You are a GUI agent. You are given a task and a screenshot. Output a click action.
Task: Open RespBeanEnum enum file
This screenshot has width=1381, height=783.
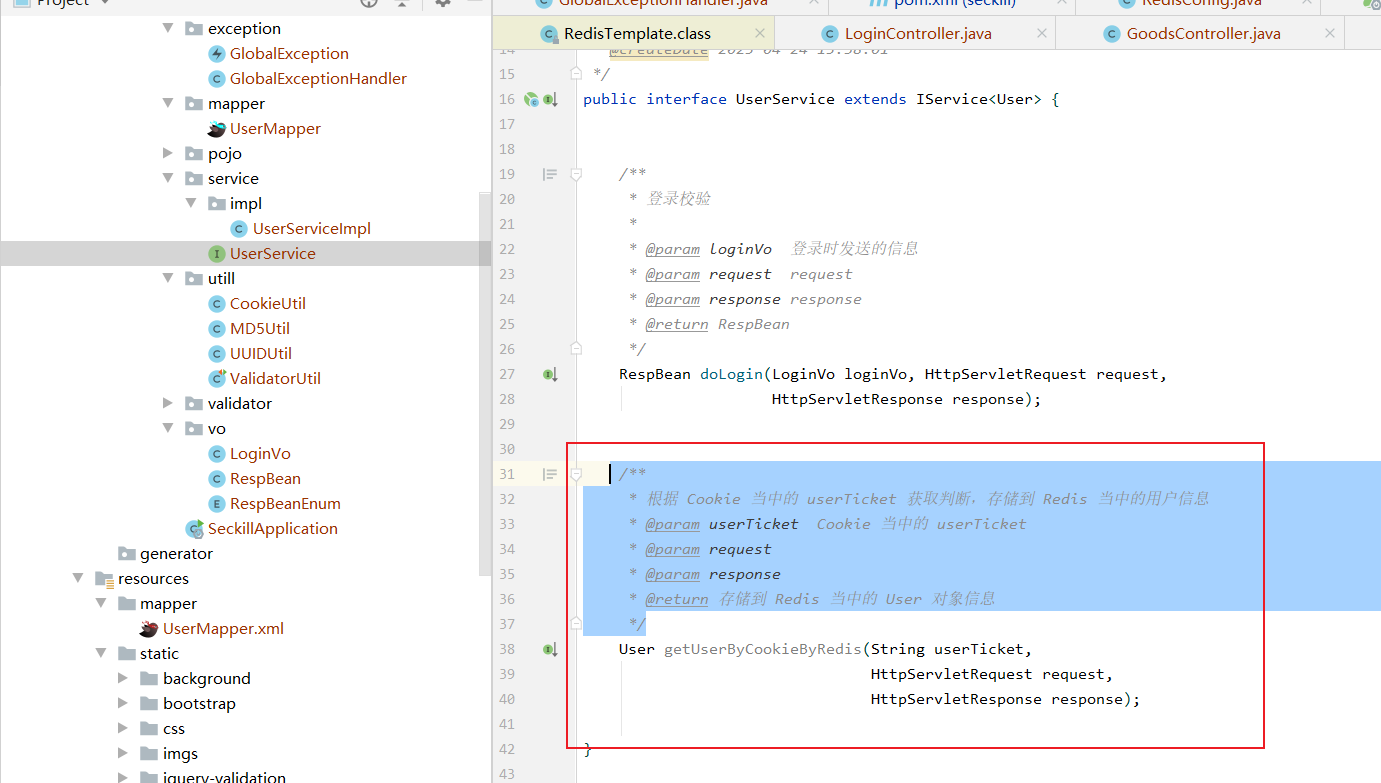point(285,503)
